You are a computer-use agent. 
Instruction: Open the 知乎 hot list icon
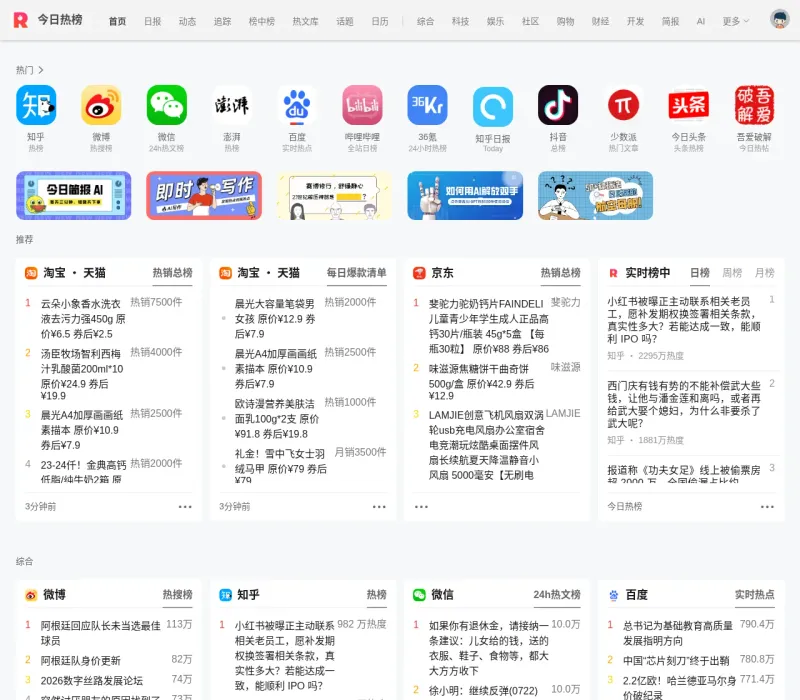click(36, 105)
